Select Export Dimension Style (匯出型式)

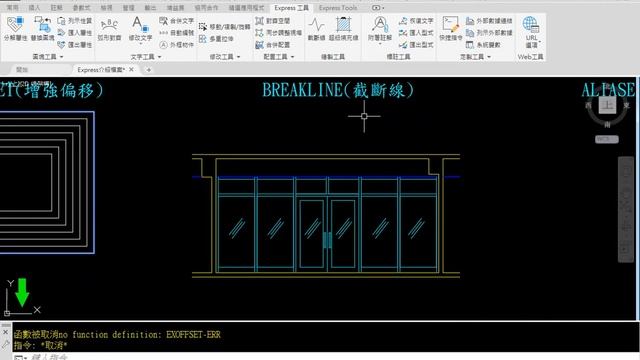416,44
